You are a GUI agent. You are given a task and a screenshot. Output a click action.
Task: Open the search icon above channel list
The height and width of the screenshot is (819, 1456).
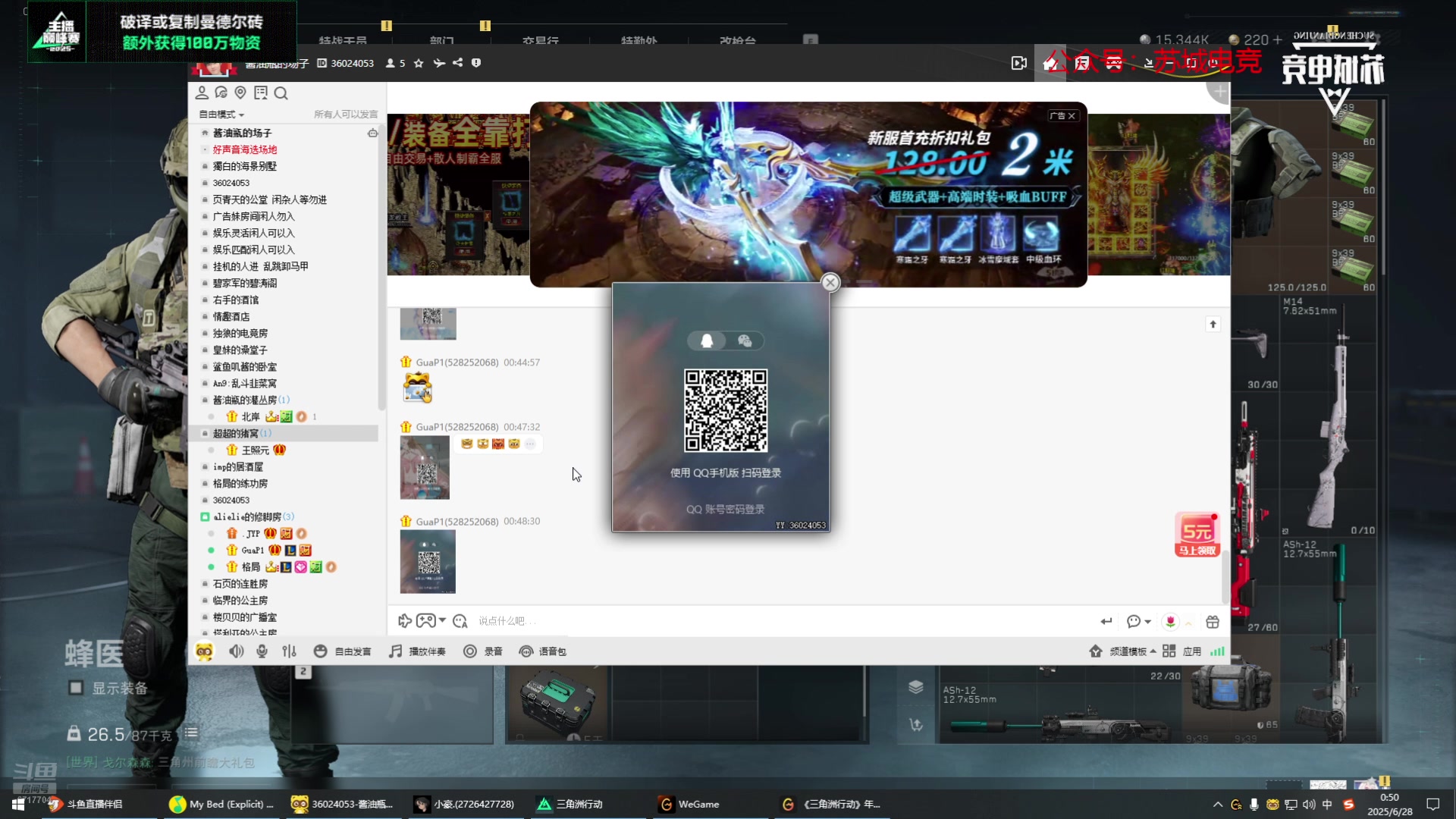281,93
